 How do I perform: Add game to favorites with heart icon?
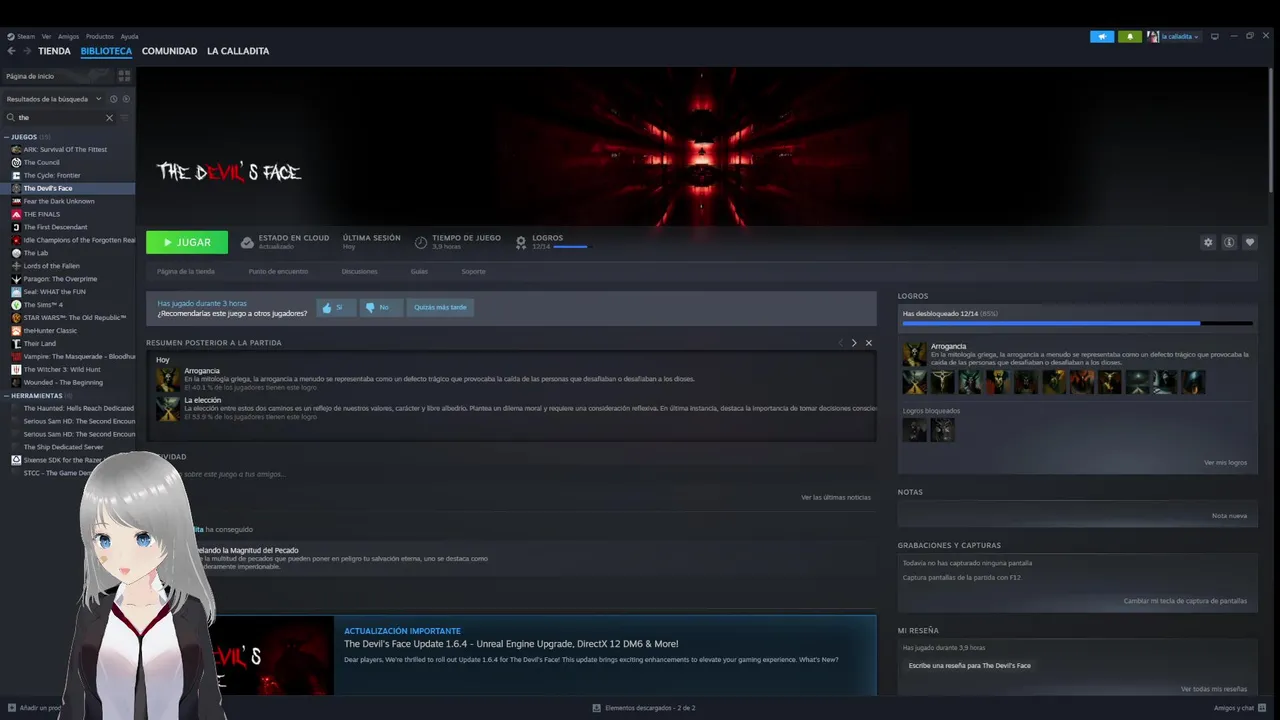[1250, 242]
